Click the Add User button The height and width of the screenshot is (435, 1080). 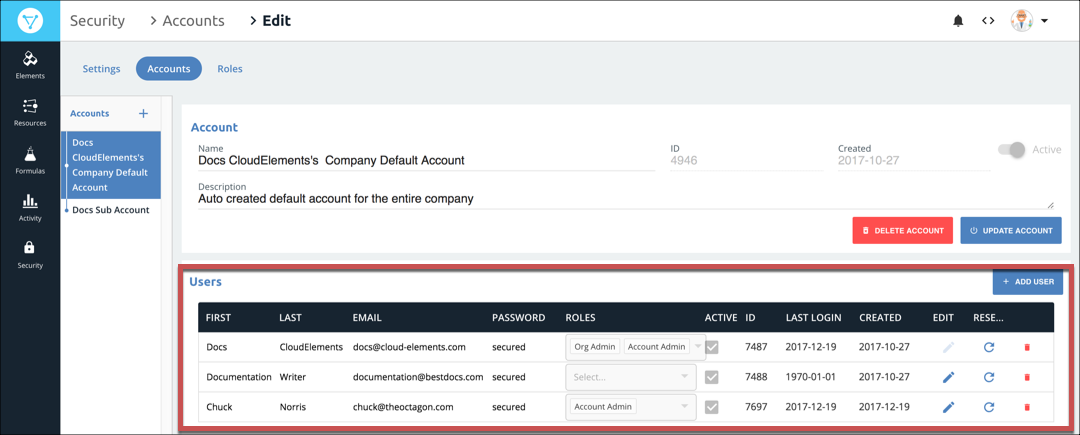click(1028, 282)
